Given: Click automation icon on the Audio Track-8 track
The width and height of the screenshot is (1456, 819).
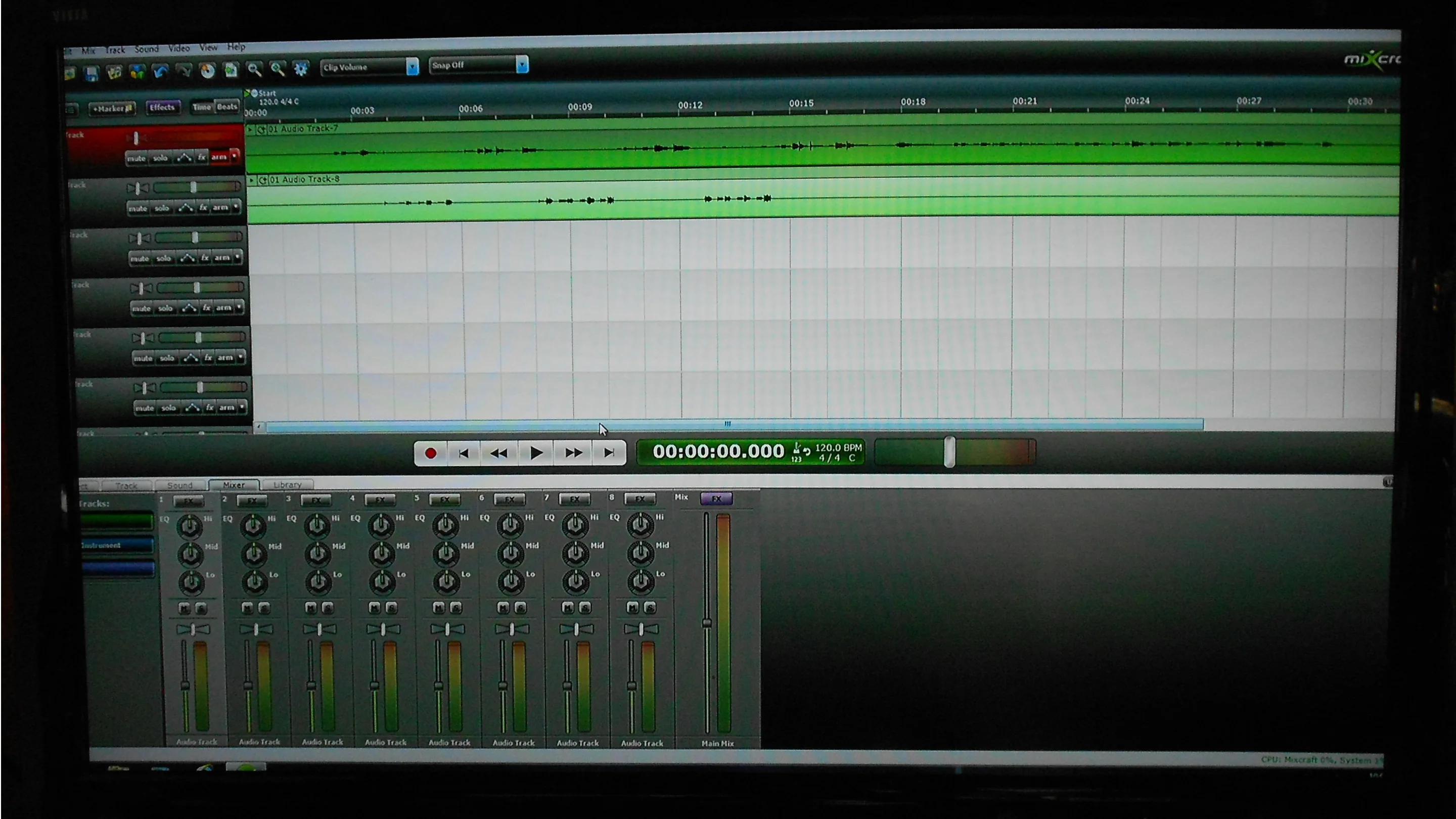Looking at the screenshot, I should point(186,207).
